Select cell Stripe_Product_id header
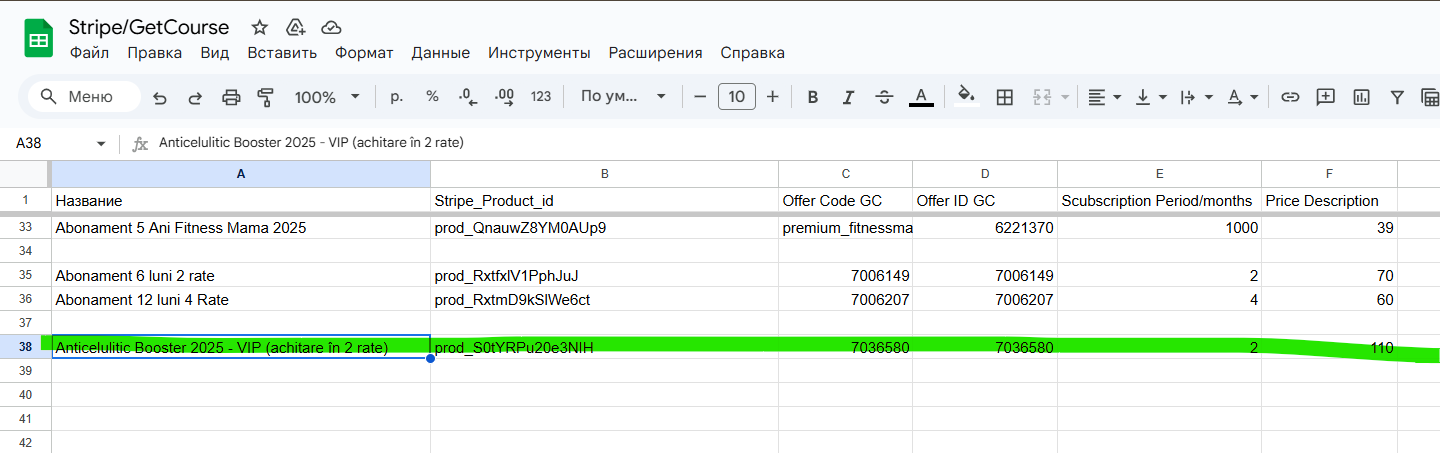Image resolution: width=1444 pixels, height=453 pixels. 604,201
